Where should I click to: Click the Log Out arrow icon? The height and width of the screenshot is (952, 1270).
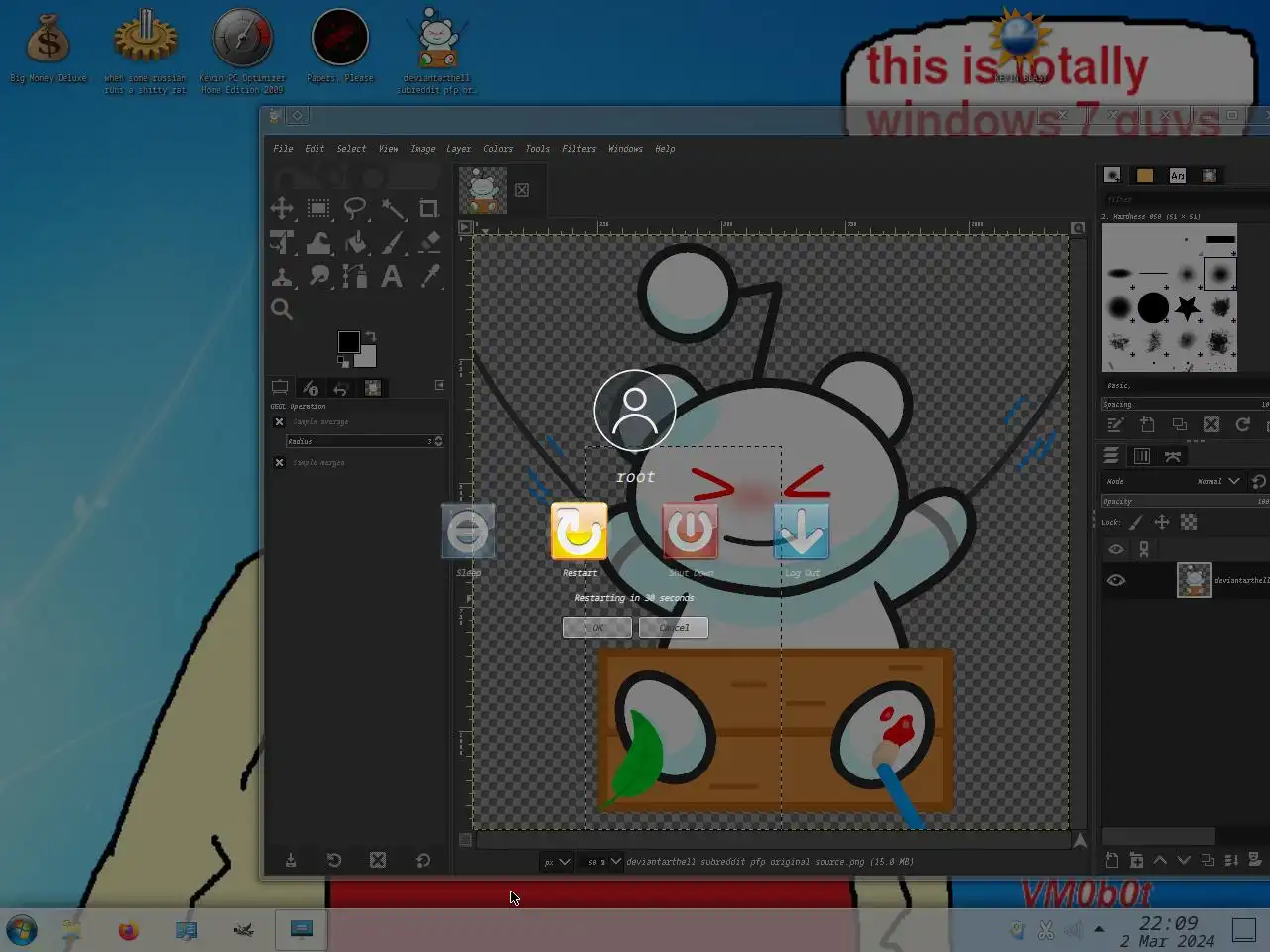pyautogui.click(x=802, y=532)
